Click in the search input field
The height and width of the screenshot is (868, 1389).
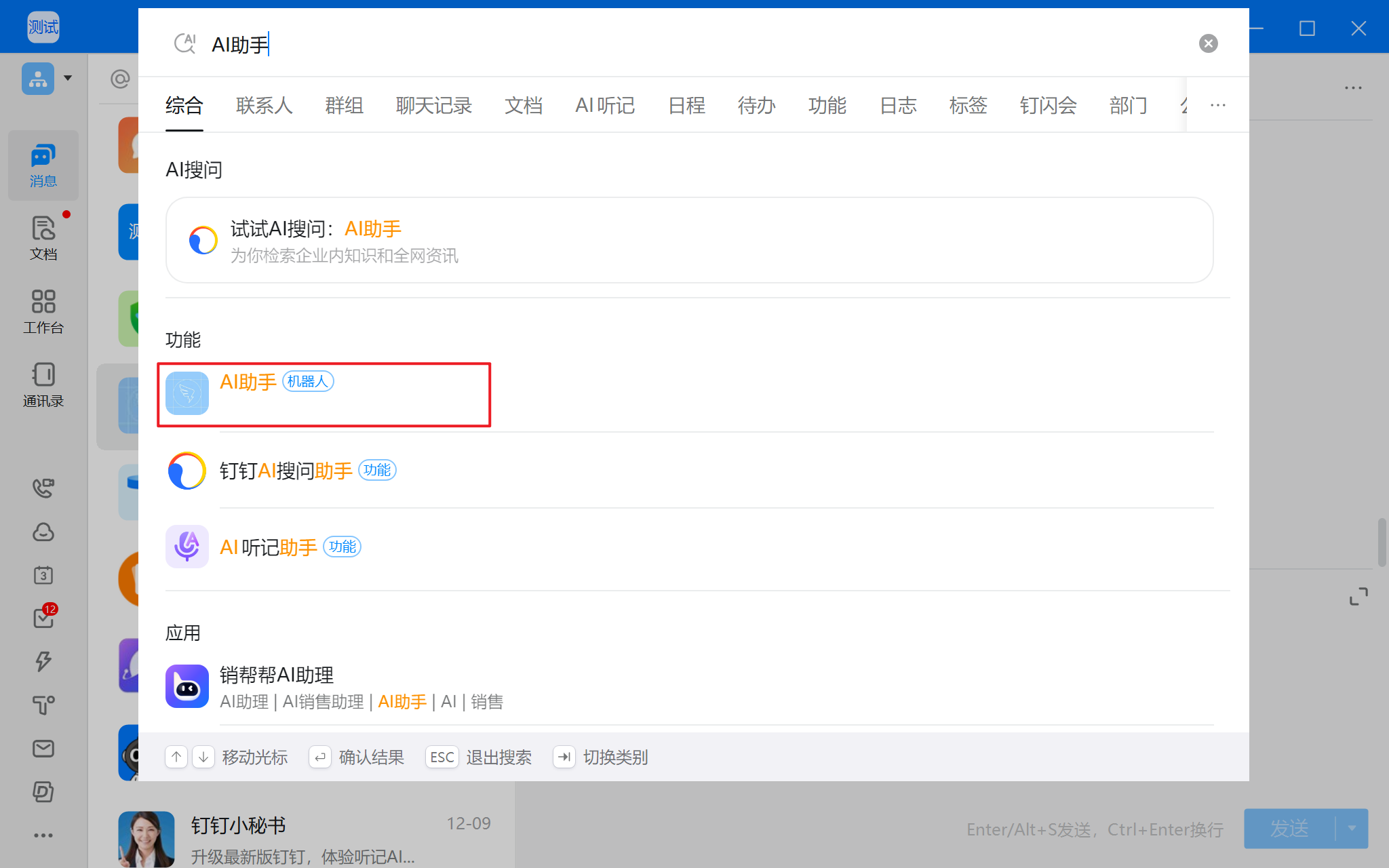click(x=610, y=45)
